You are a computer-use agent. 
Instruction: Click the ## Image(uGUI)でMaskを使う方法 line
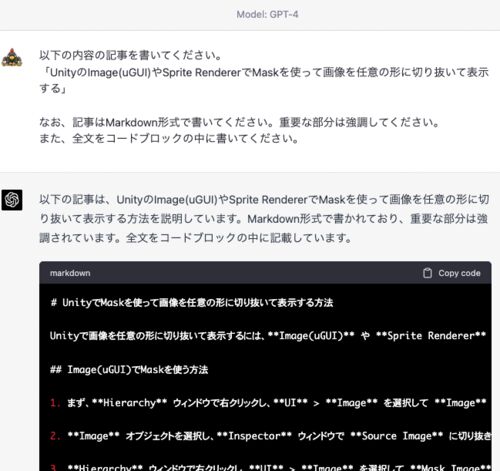click(129, 369)
